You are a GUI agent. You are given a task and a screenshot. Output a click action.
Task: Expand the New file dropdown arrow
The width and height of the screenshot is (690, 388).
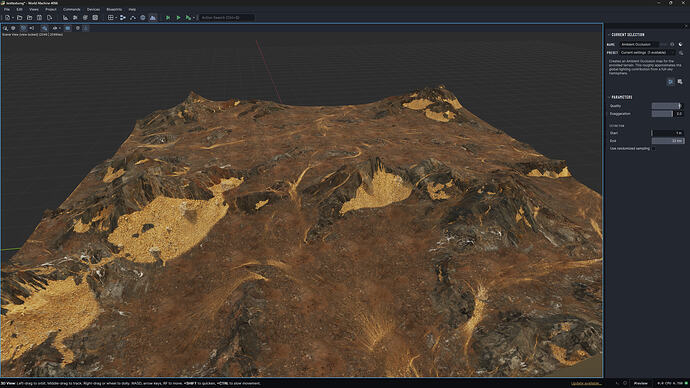coord(13,18)
